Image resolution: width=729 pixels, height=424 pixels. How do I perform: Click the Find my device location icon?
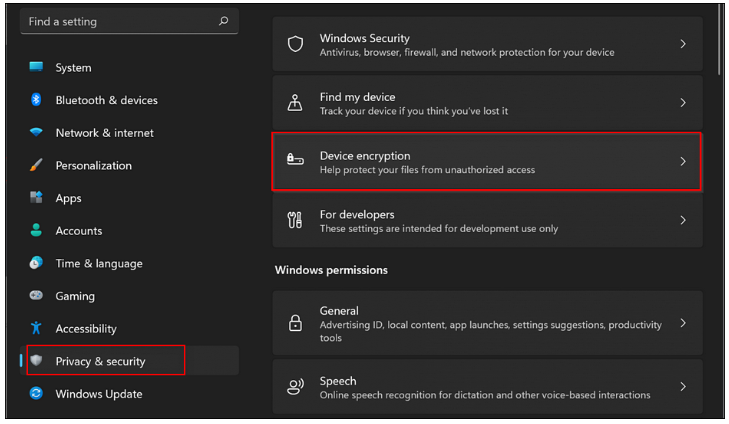pyautogui.click(x=295, y=103)
